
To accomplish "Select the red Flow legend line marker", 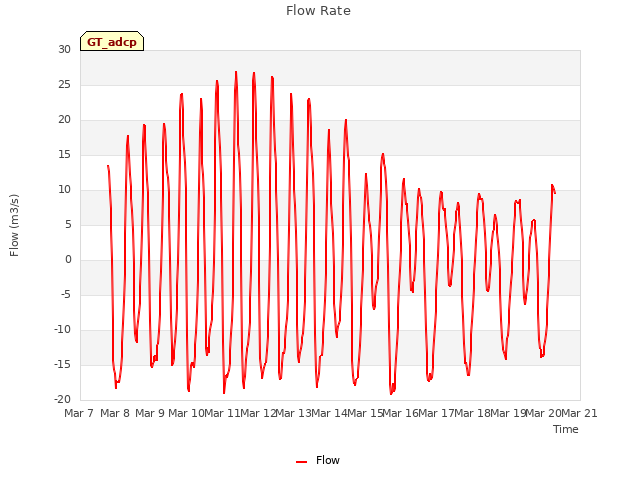I will (x=301, y=462).
